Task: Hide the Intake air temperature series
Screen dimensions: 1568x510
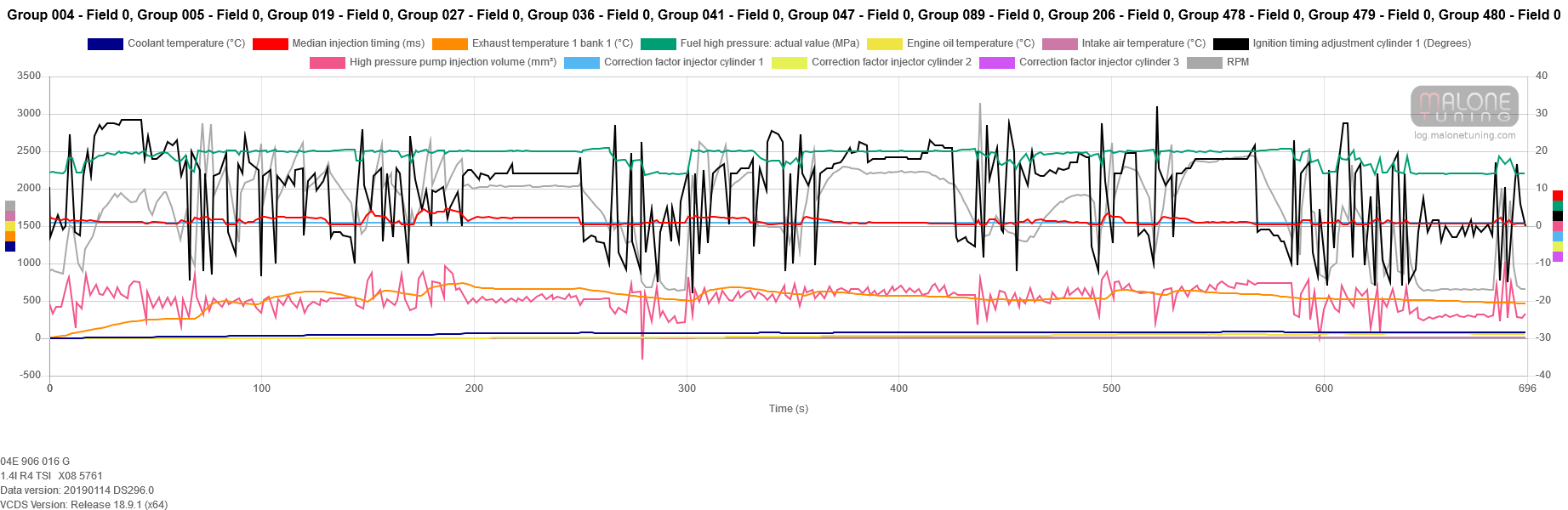Action: coord(1143,43)
